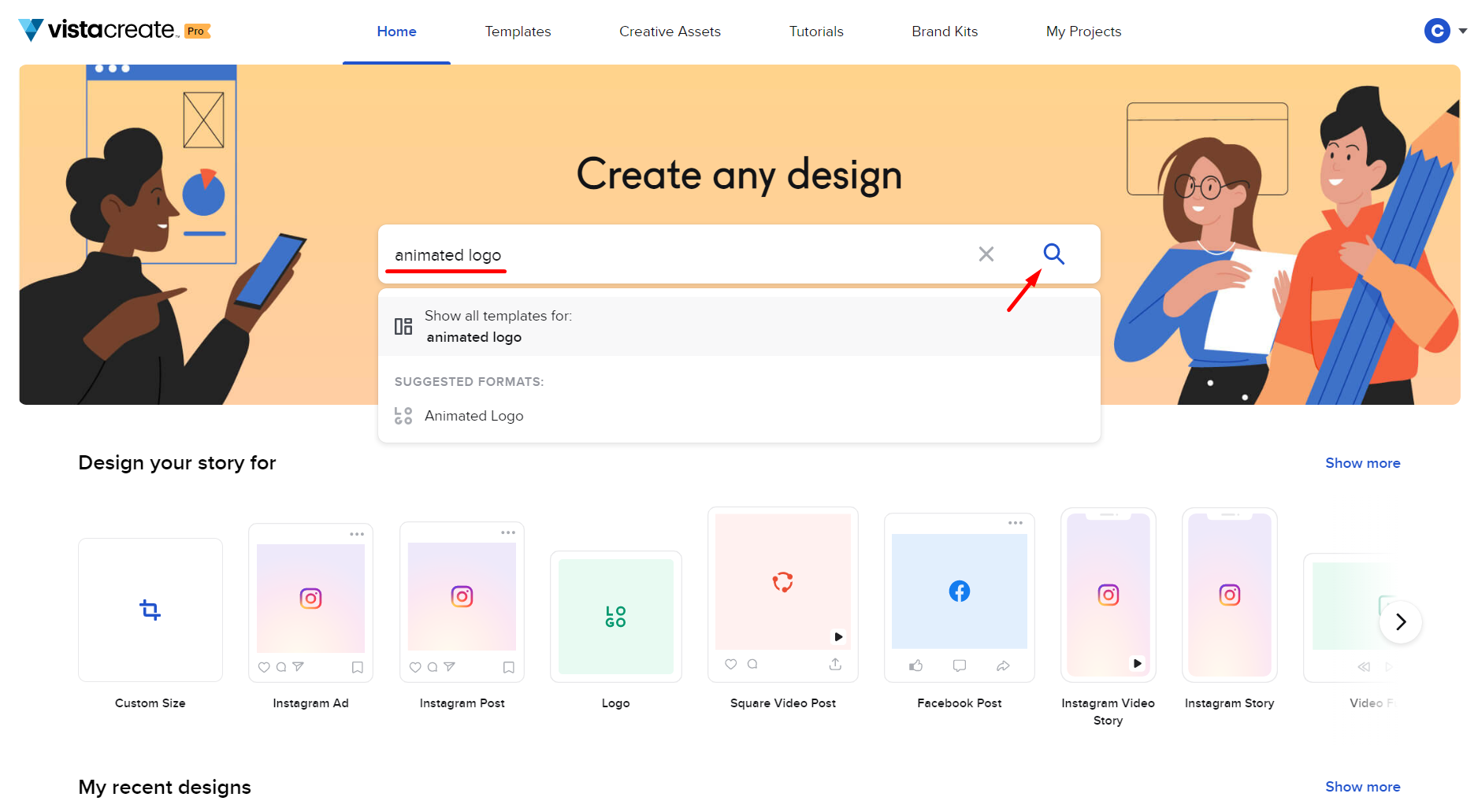Click the LOGO icon in the Logo card
1478x812 pixels.
pos(615,617)
